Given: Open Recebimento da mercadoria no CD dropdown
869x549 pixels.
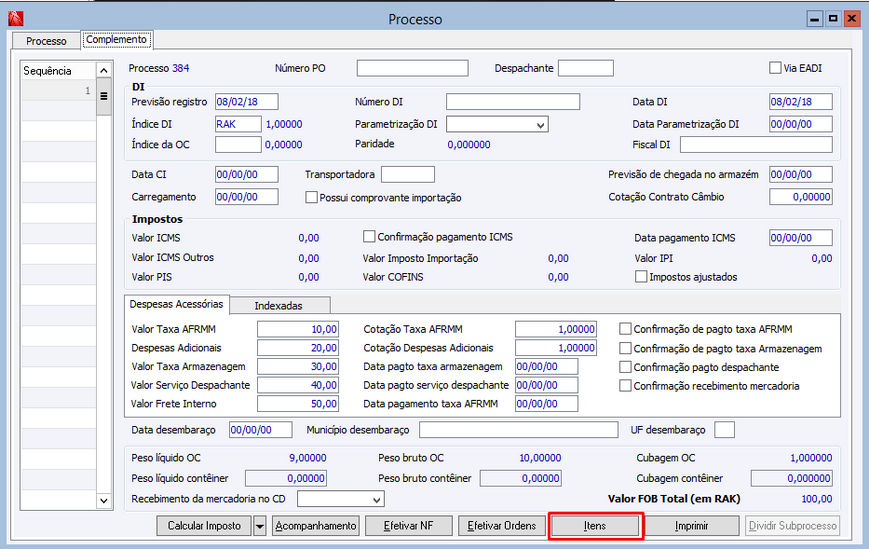Looking at the screenshot, I should [x=376, y=499].
